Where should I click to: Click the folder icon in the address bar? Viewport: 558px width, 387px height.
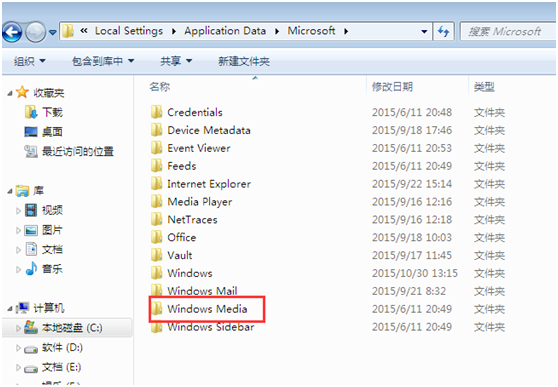click(x=68, y=31)
